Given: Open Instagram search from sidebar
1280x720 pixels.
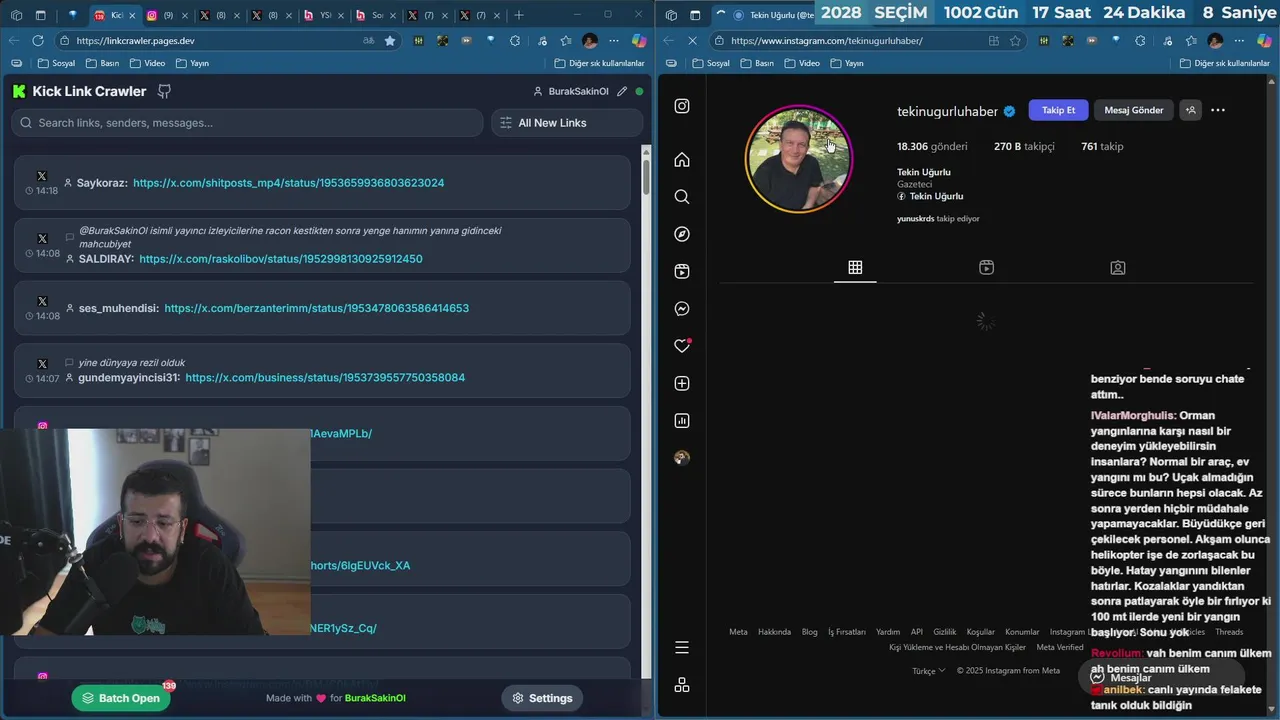Looking at the screenshot, I should [x=682, y=197].
